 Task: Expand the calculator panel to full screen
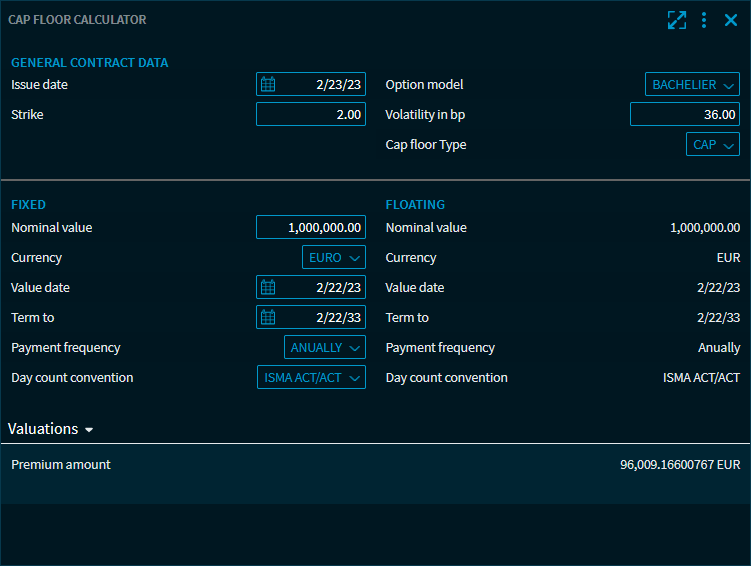(677, 20)
